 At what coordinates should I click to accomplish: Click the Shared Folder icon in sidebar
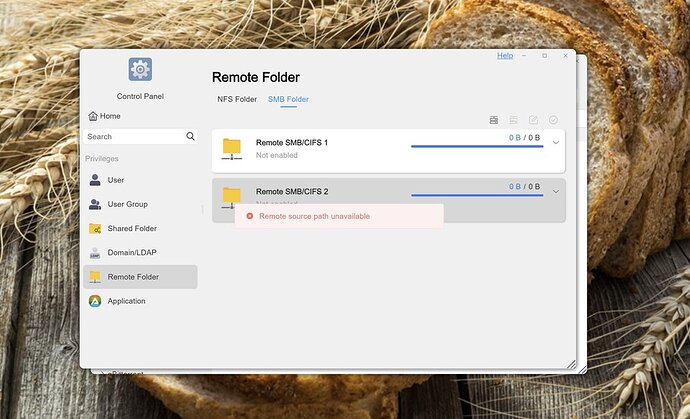pos(95,228)
